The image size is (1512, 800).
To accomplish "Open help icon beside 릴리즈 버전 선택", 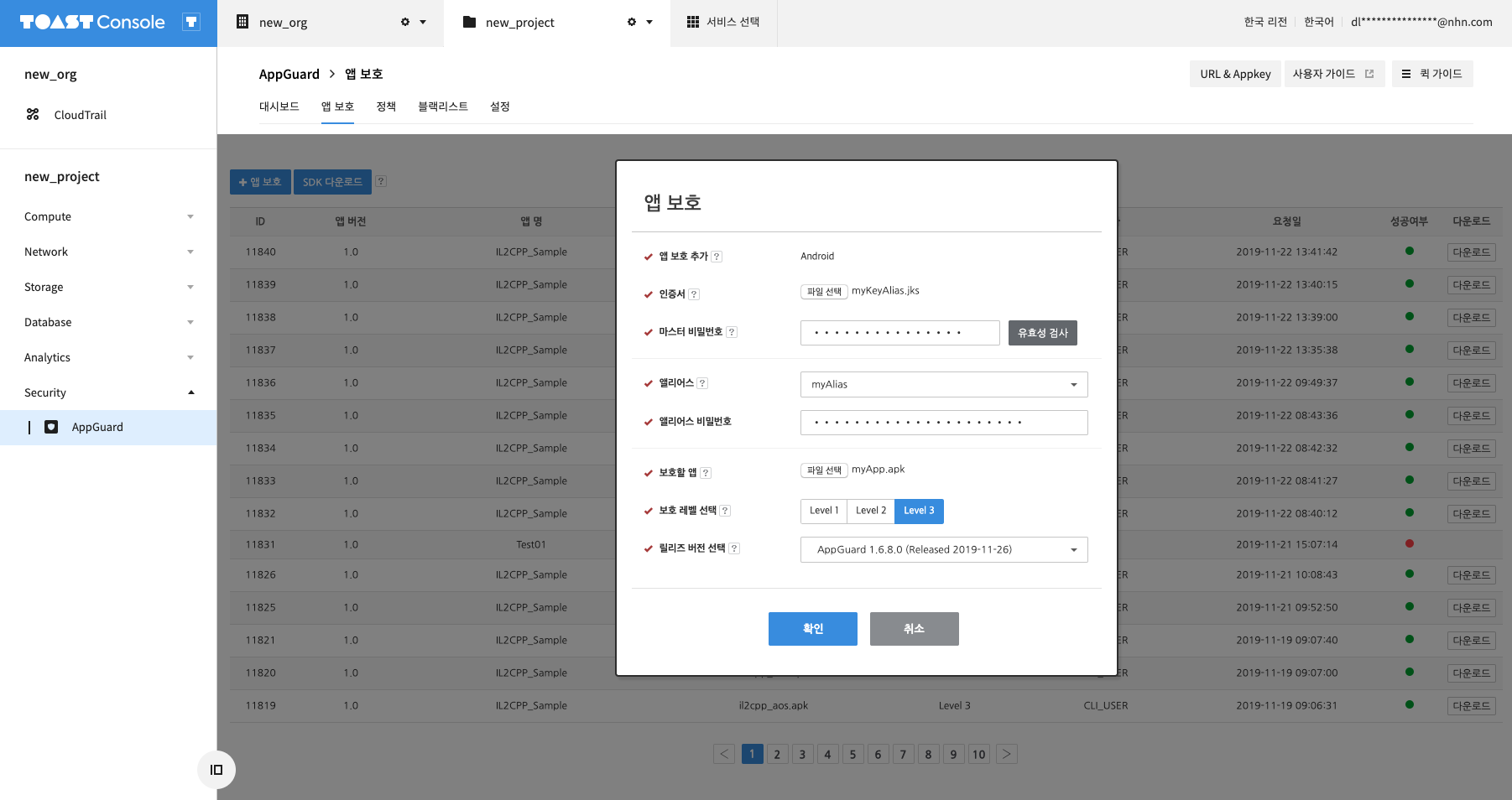I will [x=734, y=548].
